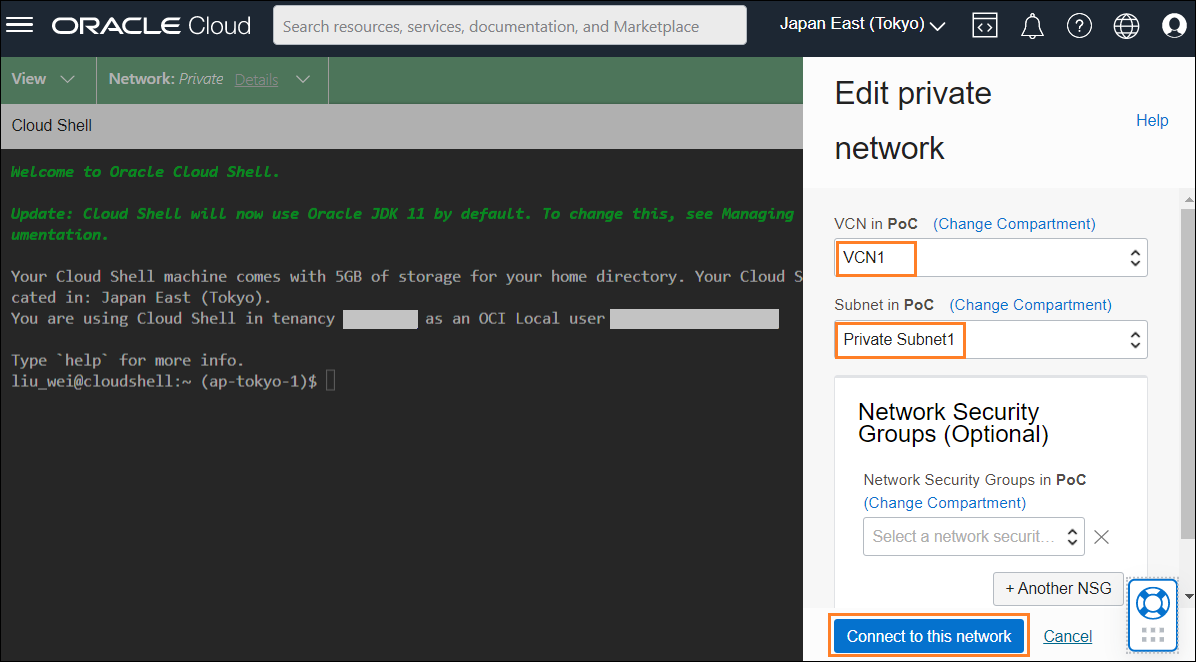Click Connect to this network button
Viewport: 1196px width, 662px height.
928,636
